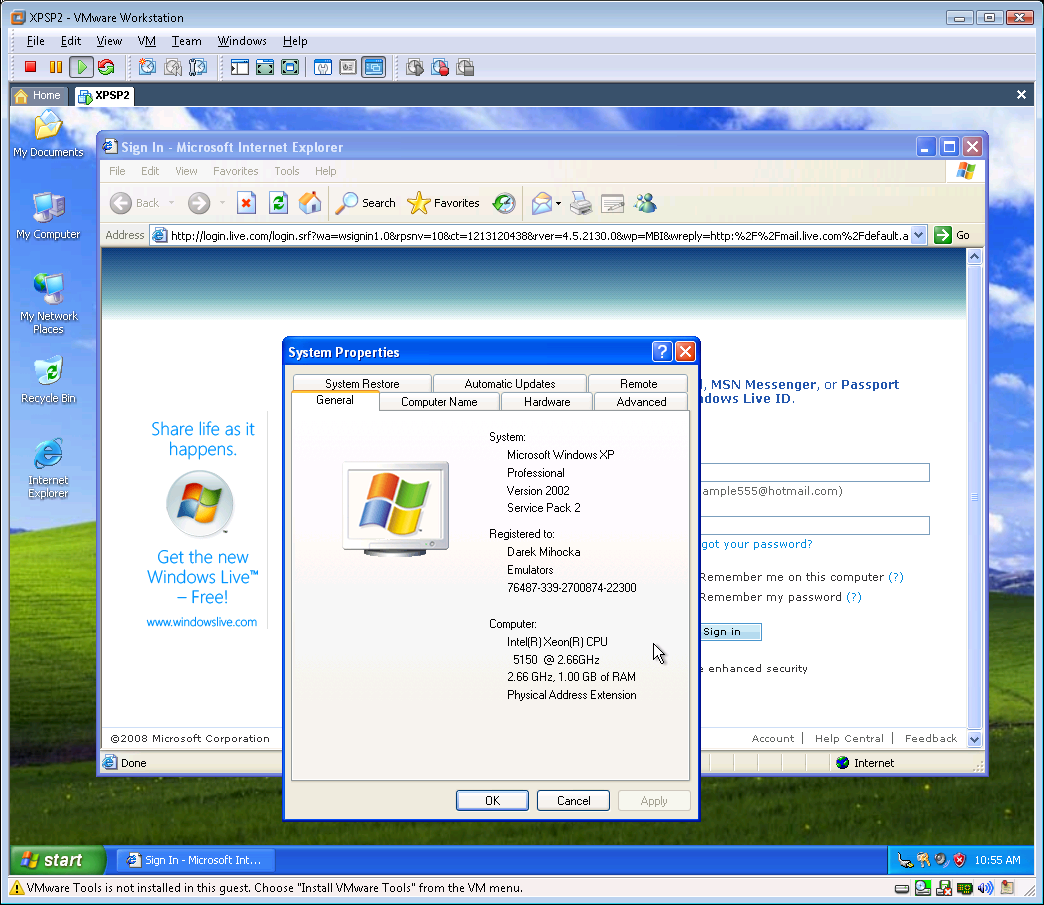The height and width of the screenshot is (905, 1044).
Task: Click the green Go arrow button
Action: tap(943, 235)
